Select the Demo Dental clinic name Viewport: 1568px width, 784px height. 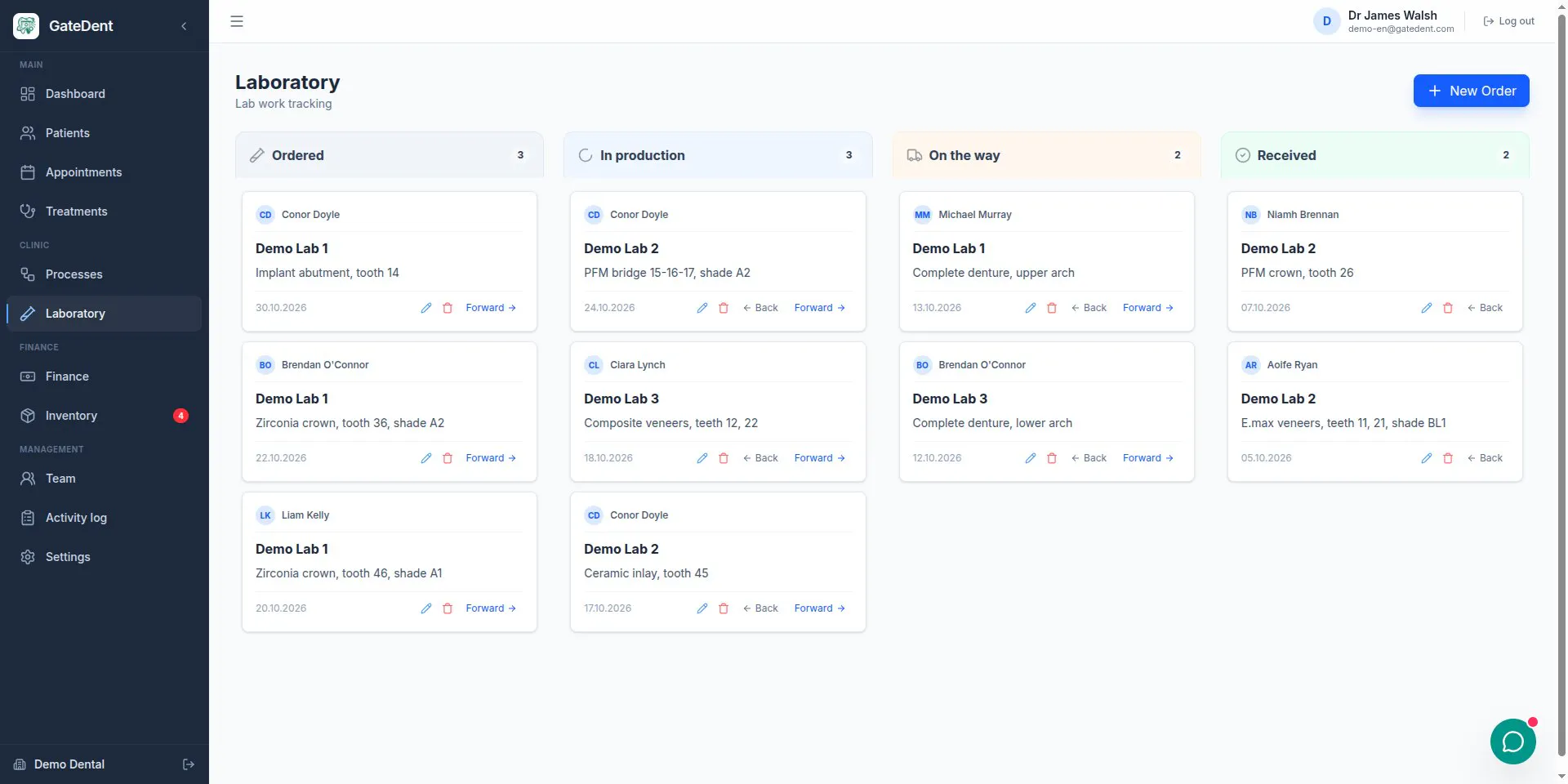point(69,764)
